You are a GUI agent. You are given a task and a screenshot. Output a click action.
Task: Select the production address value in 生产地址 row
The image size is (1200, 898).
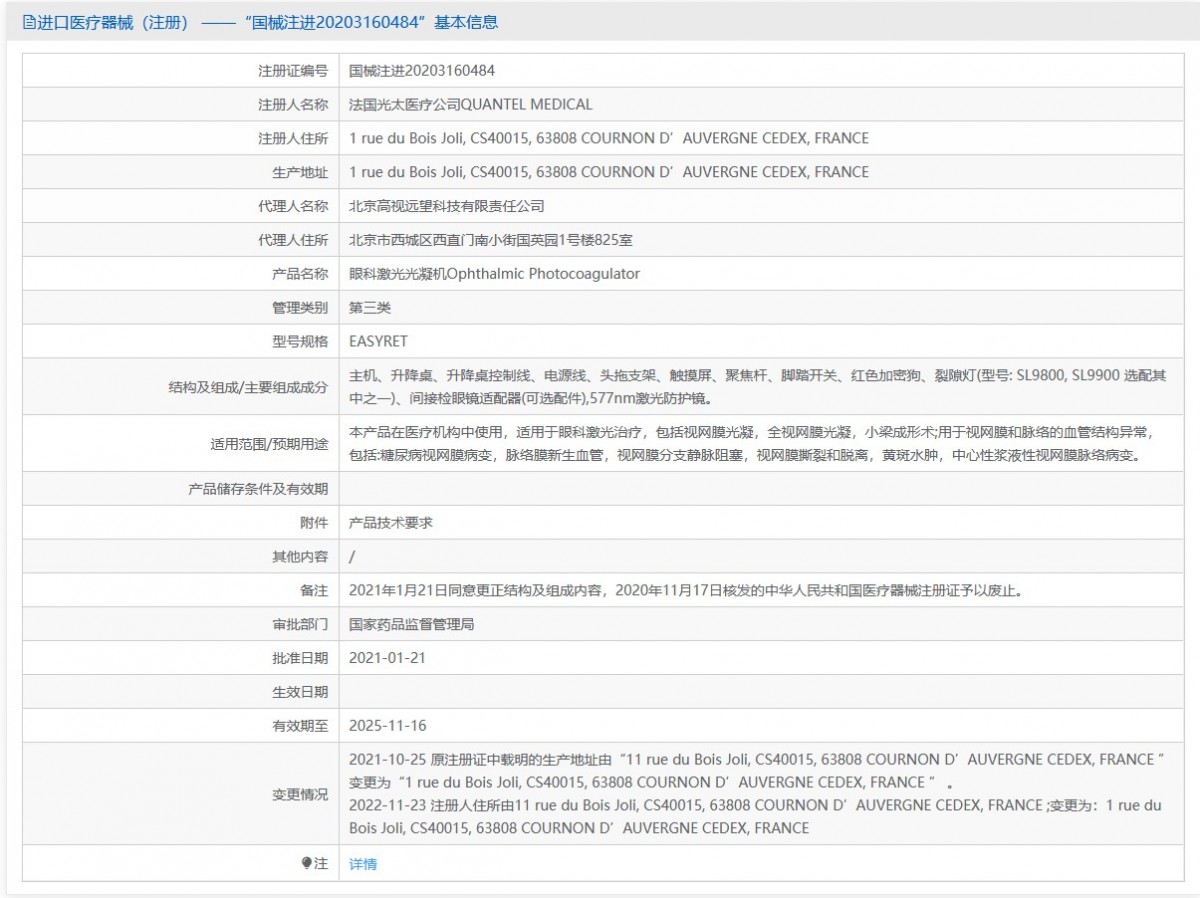[609, 172]
